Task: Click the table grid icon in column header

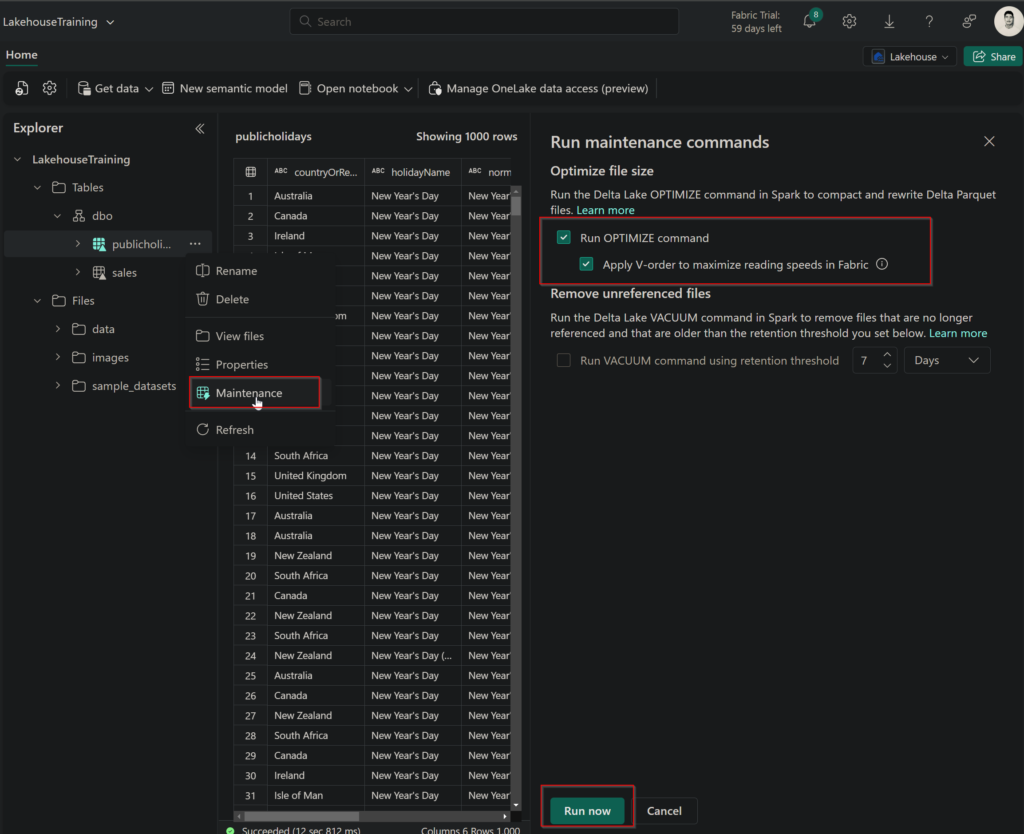Action: (251, 172)
